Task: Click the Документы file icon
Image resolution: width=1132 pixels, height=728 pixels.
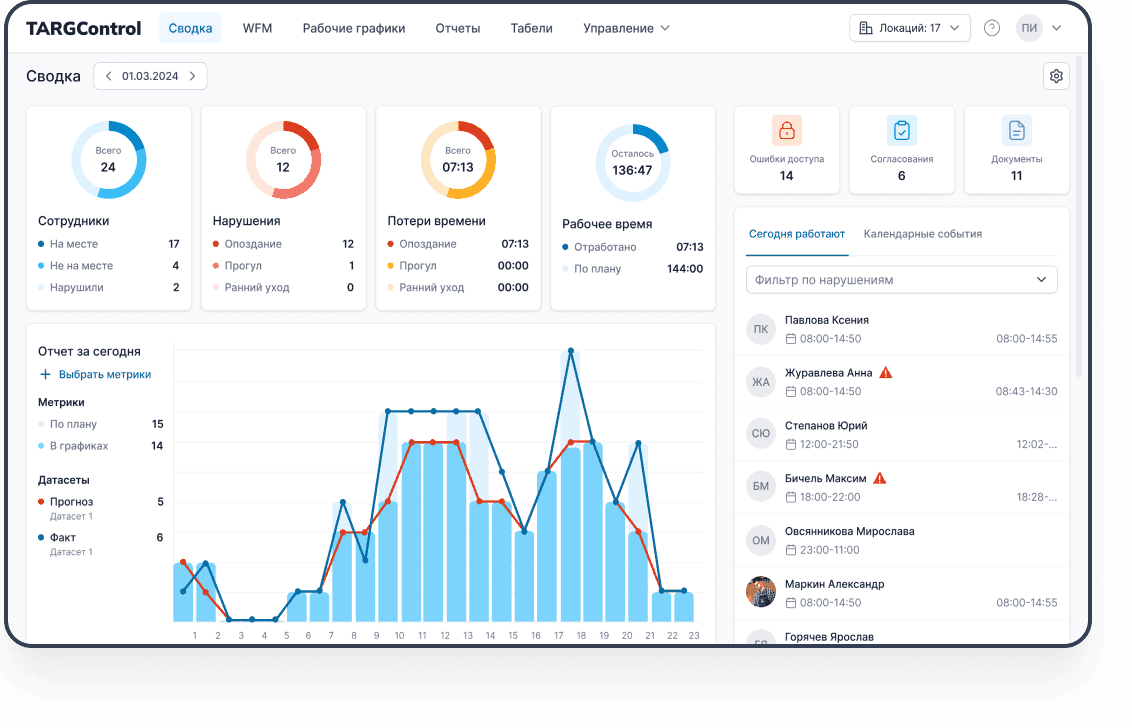Action: click(1016, 131)
